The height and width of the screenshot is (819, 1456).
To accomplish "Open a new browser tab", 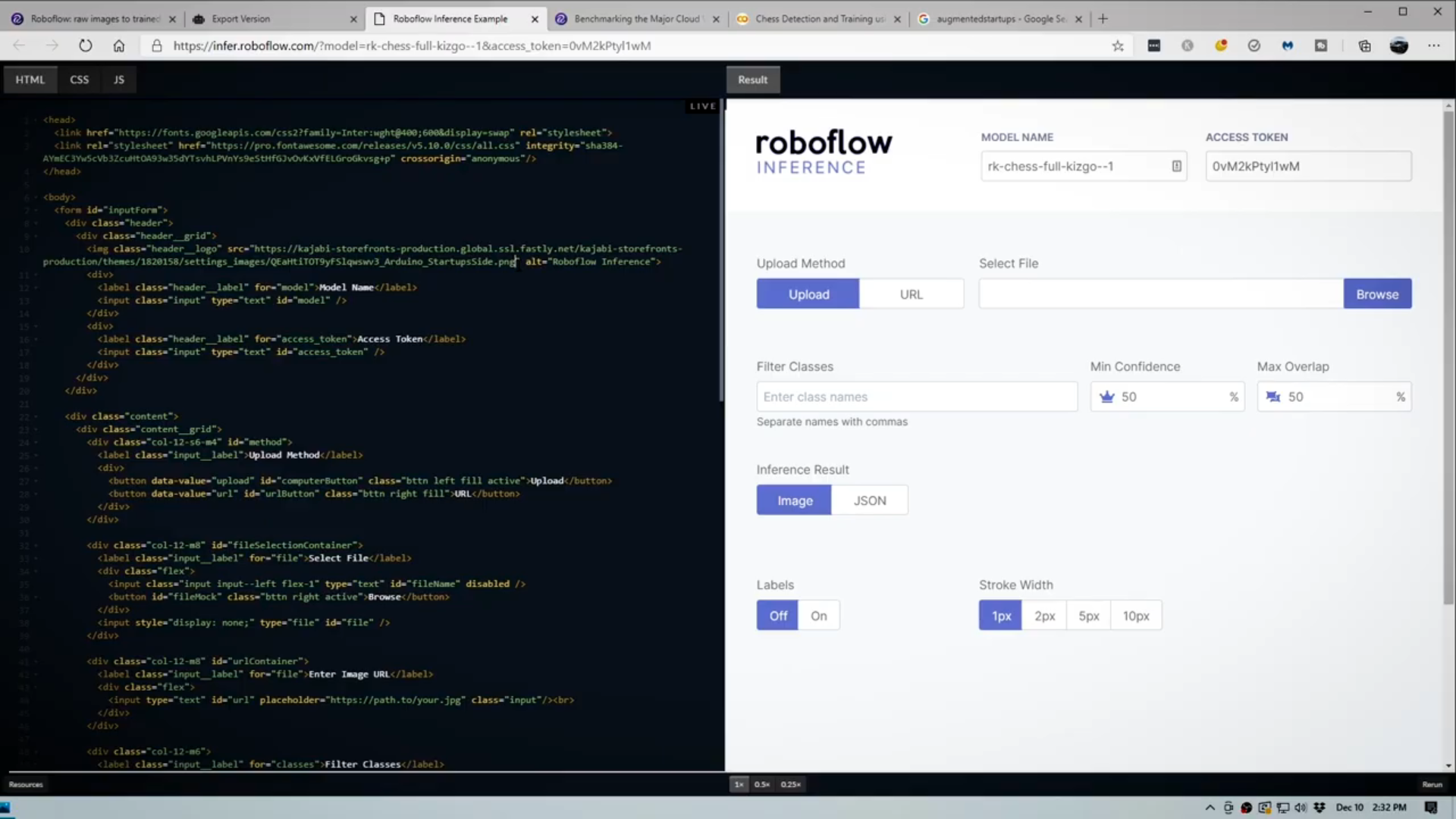I will pyautogui.click(x=1103, y=18).
